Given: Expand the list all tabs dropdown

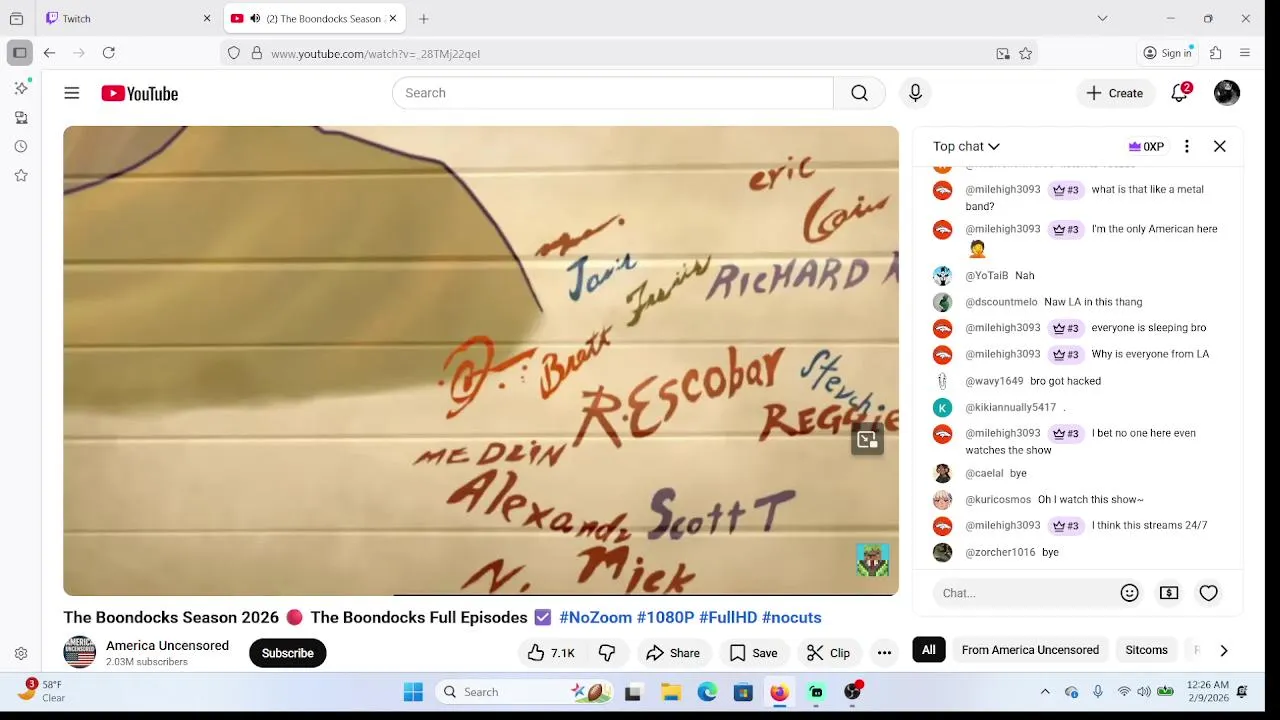Looking at the screenshot, I should [1102, 18].
